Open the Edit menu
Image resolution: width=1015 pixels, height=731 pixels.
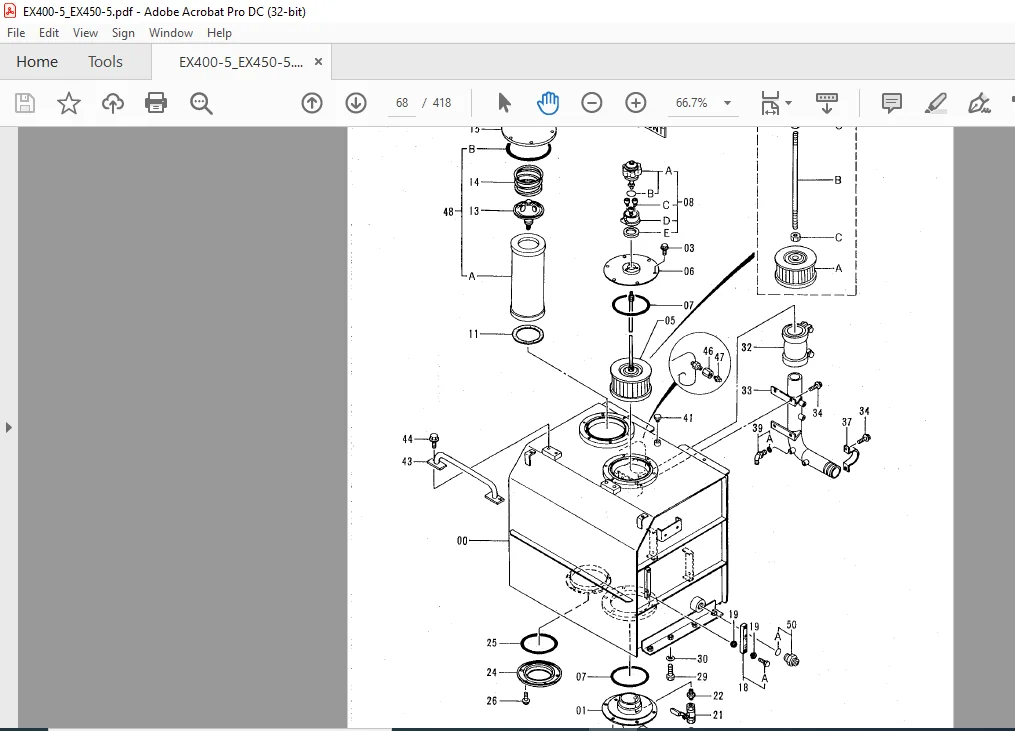click(49, 33)
